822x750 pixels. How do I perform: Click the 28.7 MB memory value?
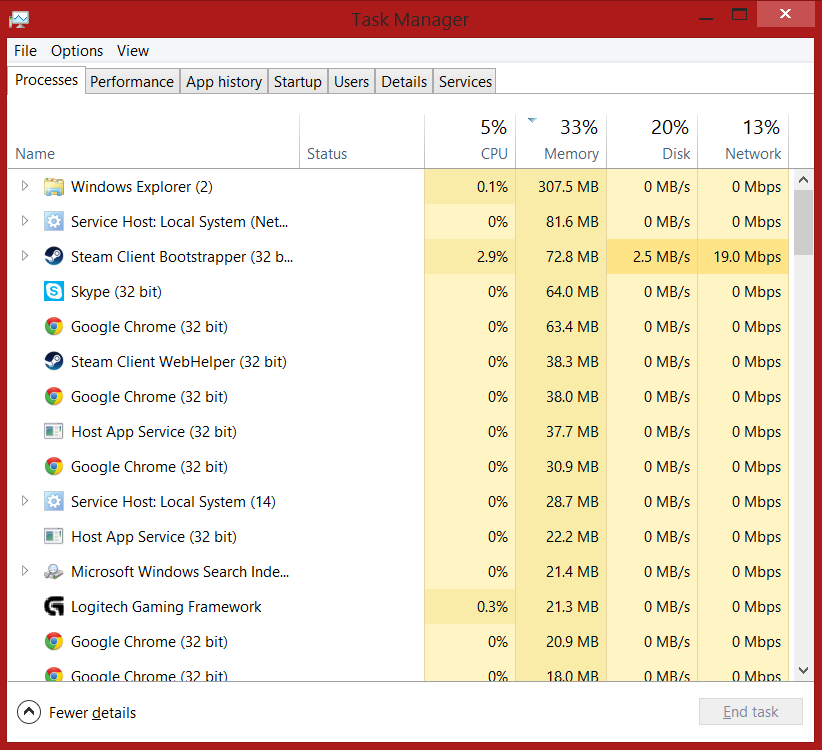click(572, 502)
